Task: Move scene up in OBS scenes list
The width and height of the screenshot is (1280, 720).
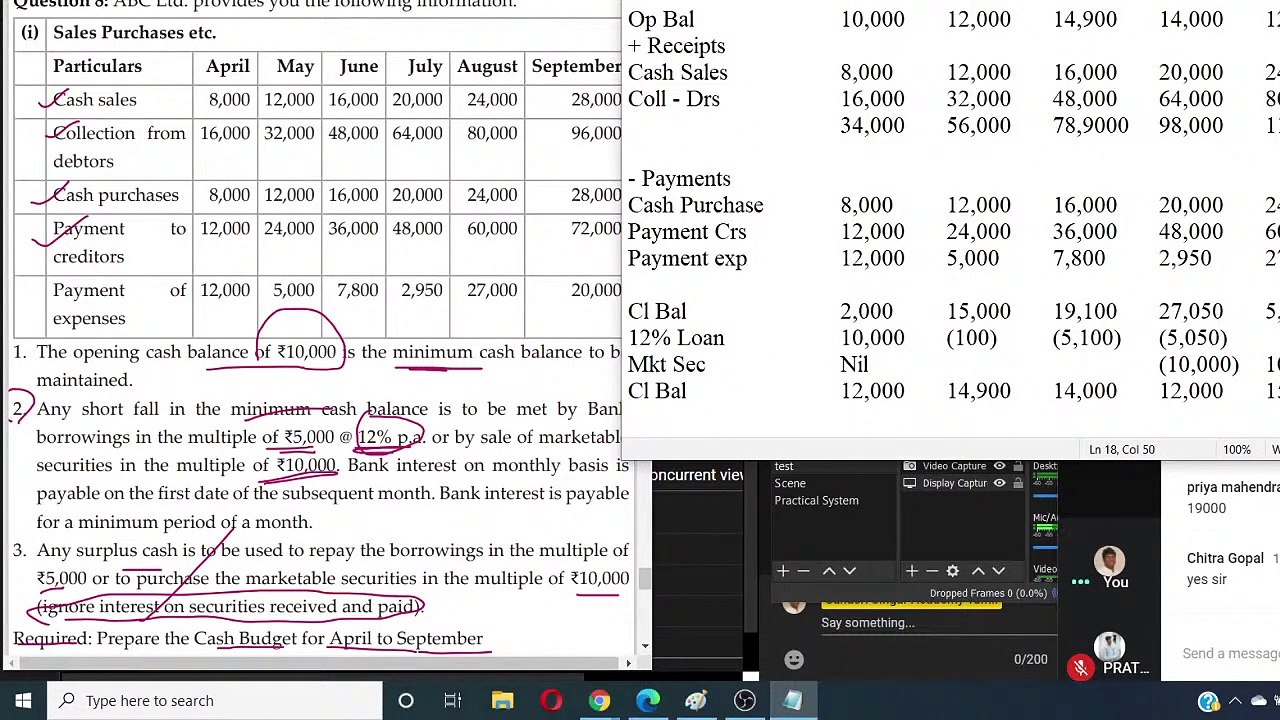Action: coord(829,571)
